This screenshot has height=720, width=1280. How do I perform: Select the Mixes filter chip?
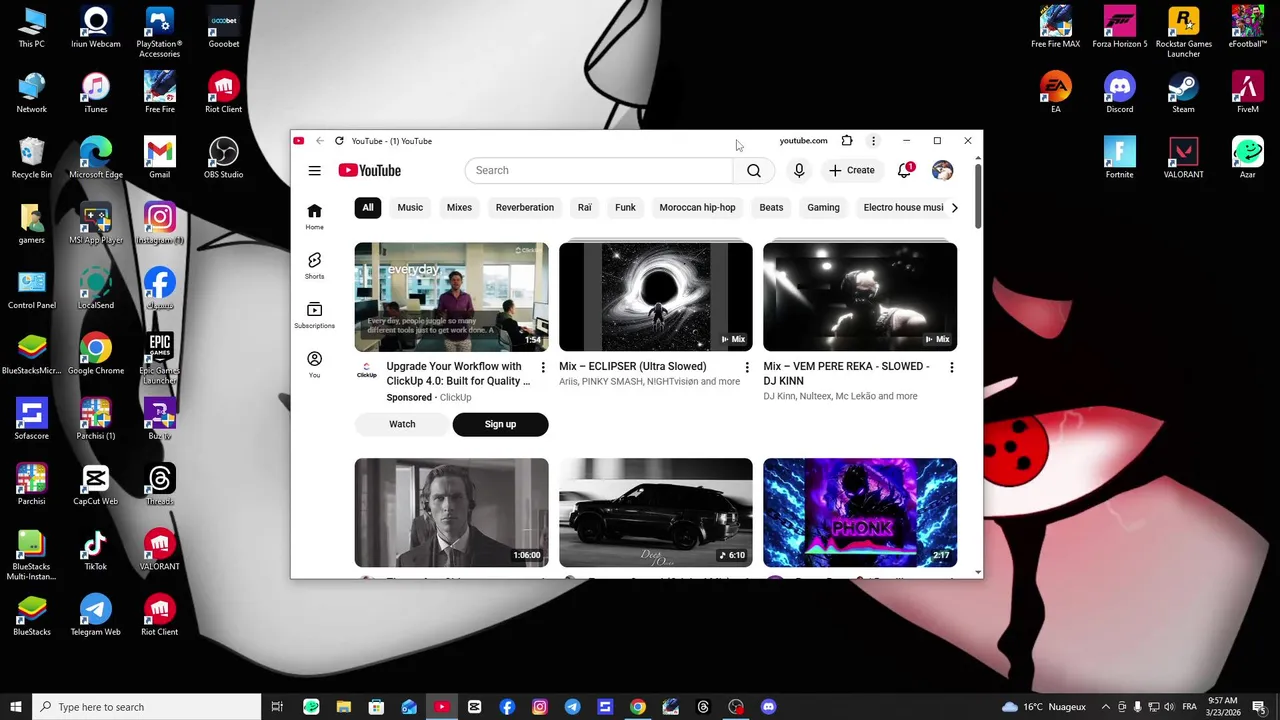coord(459,208)
